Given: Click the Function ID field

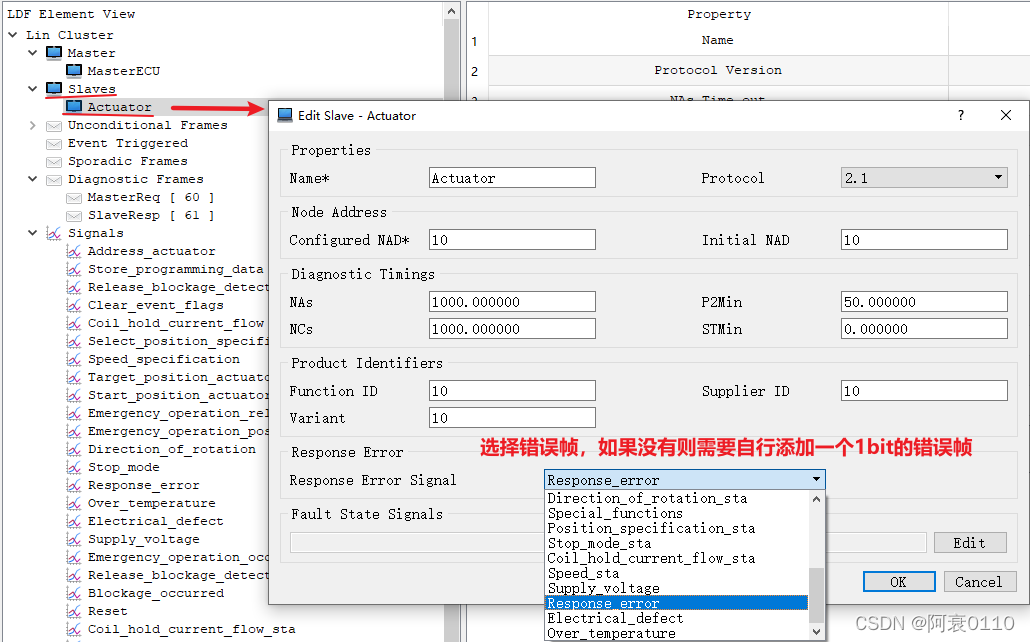Looking at the screenshot, I should pyautogui.click(x=512, y=391).
